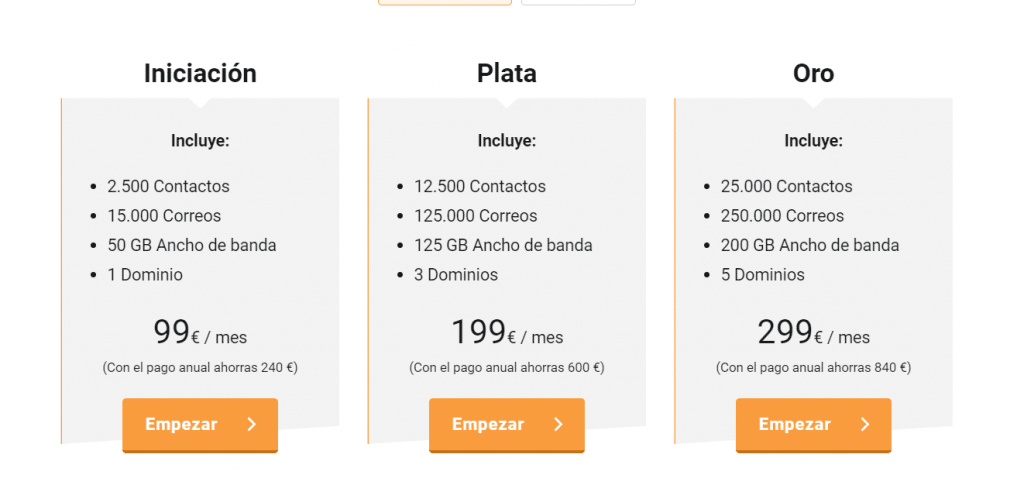Viewport: 1024px width, 492px height.
Task: Start the Oro plan with Empezar
Action: 814,425
